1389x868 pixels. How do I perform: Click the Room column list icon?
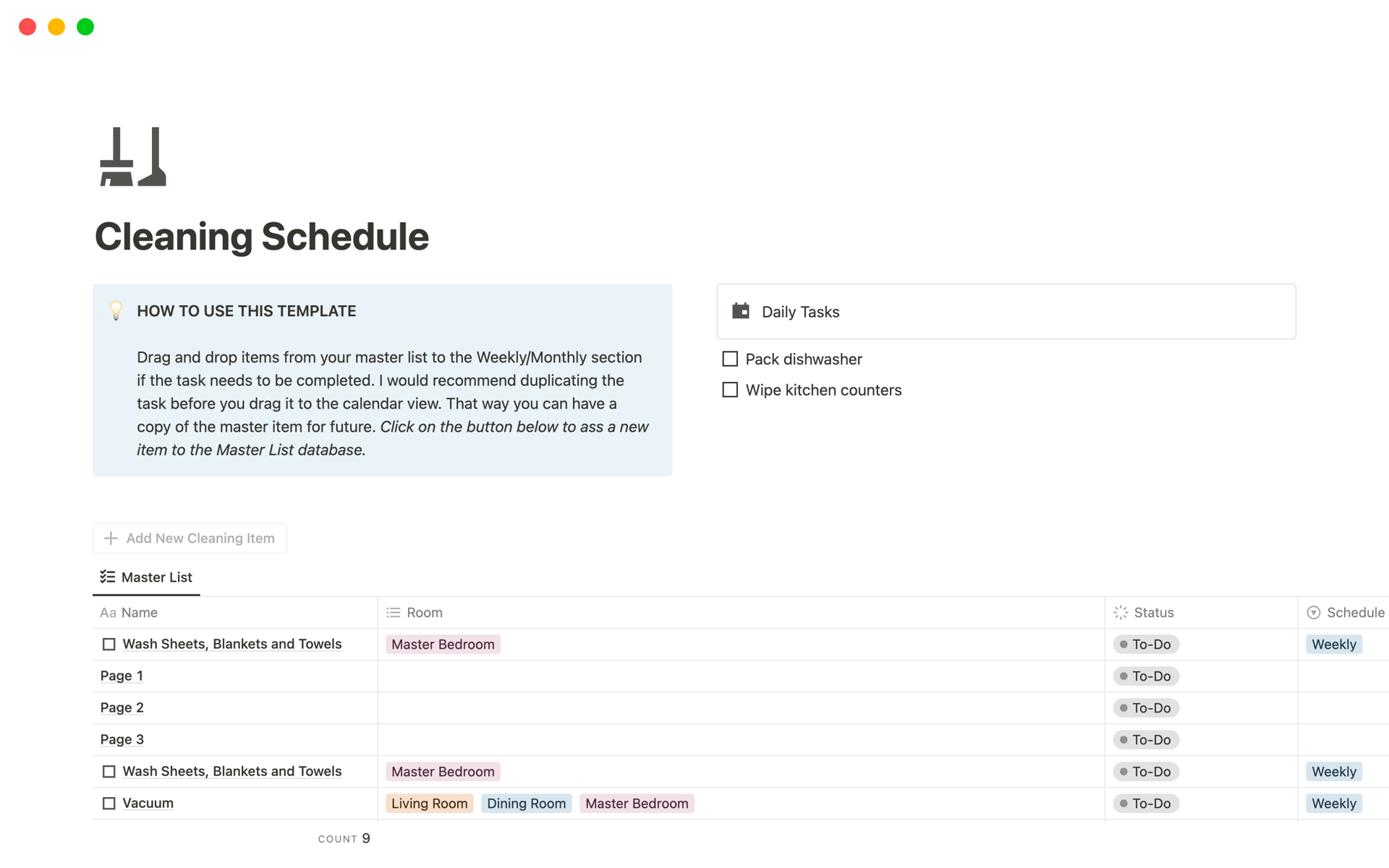point(394,613)
